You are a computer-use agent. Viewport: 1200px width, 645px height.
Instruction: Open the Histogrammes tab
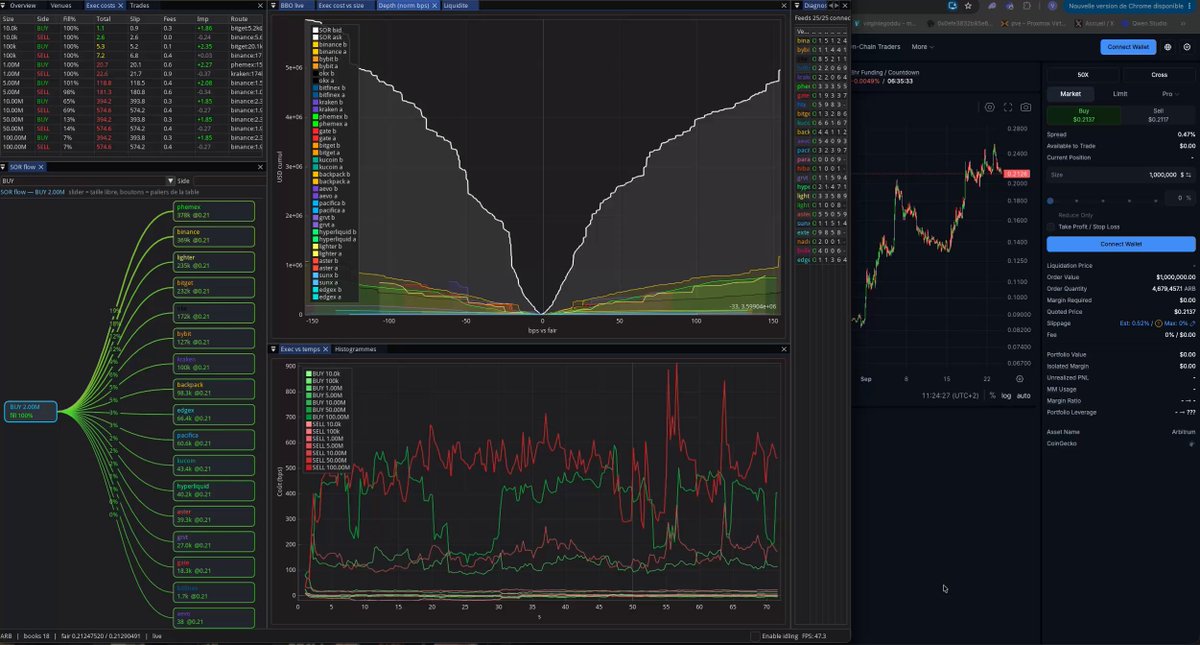pos(356,349)
